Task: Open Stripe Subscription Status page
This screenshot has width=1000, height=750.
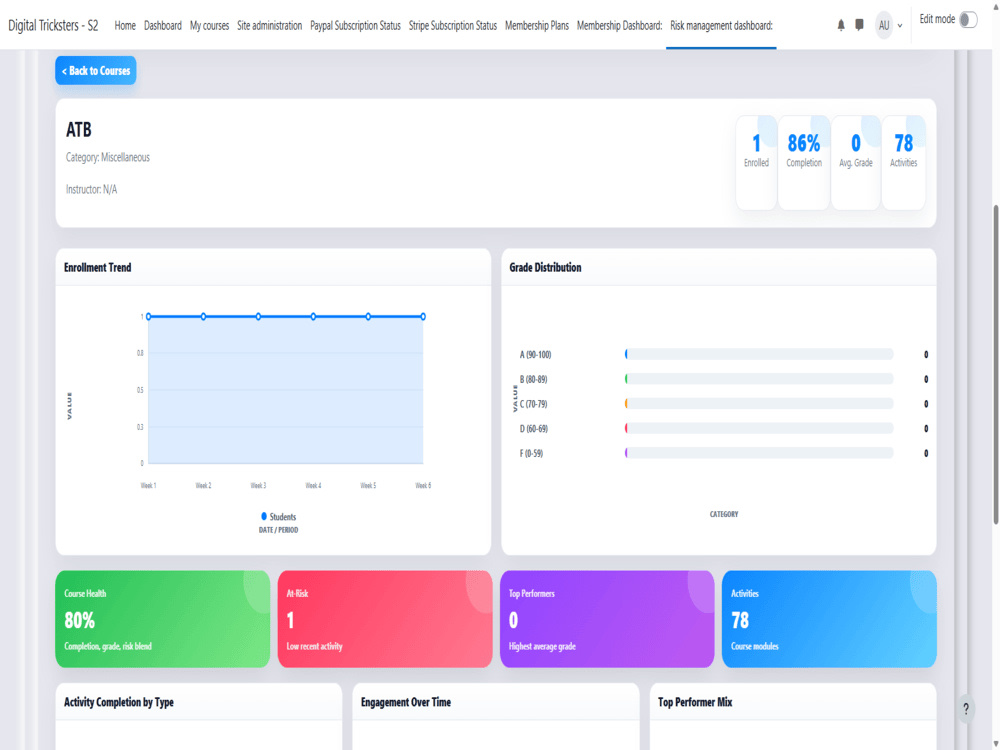Action: (453, 26)
